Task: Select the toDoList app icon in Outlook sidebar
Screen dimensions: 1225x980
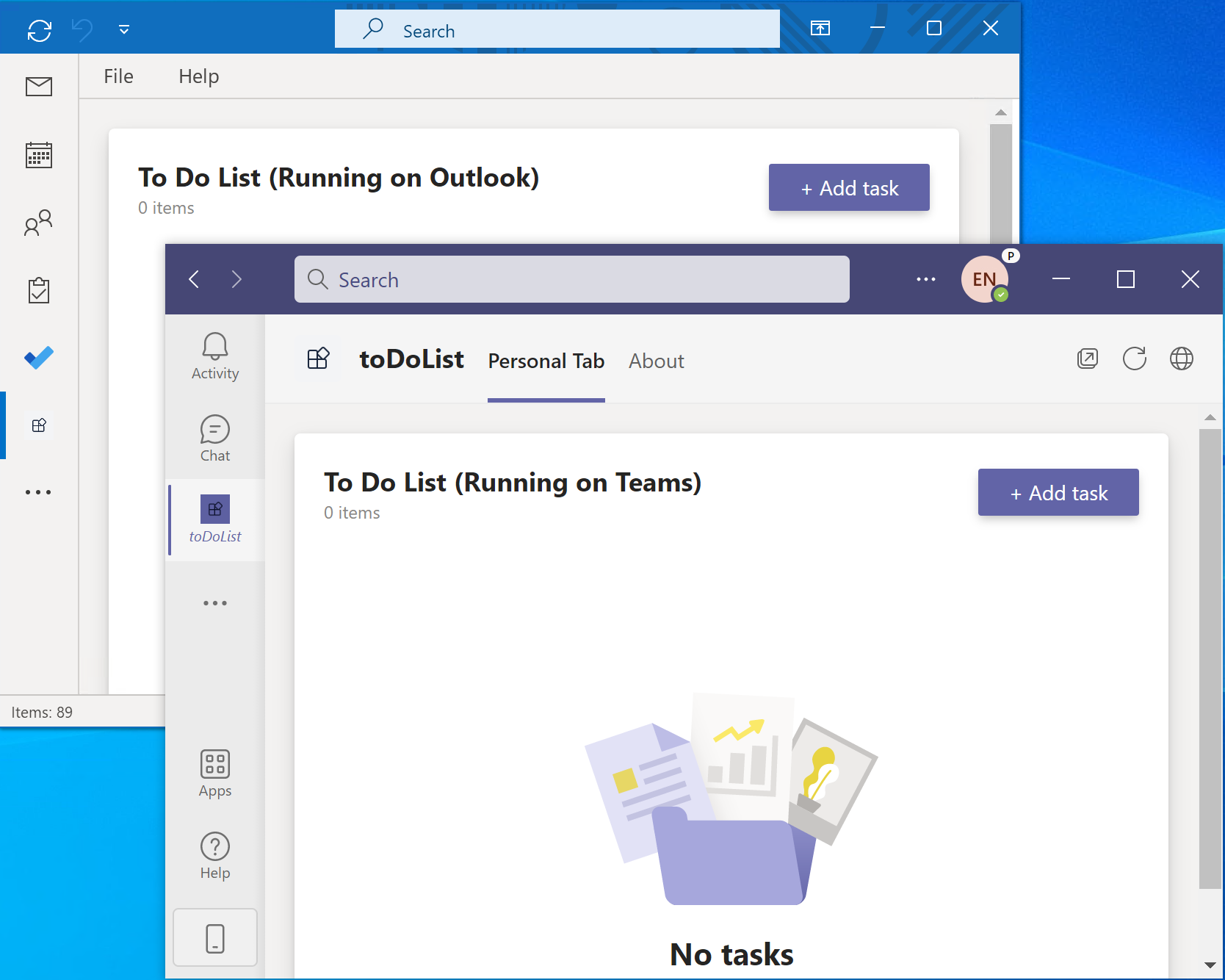Action: (39, 425)
